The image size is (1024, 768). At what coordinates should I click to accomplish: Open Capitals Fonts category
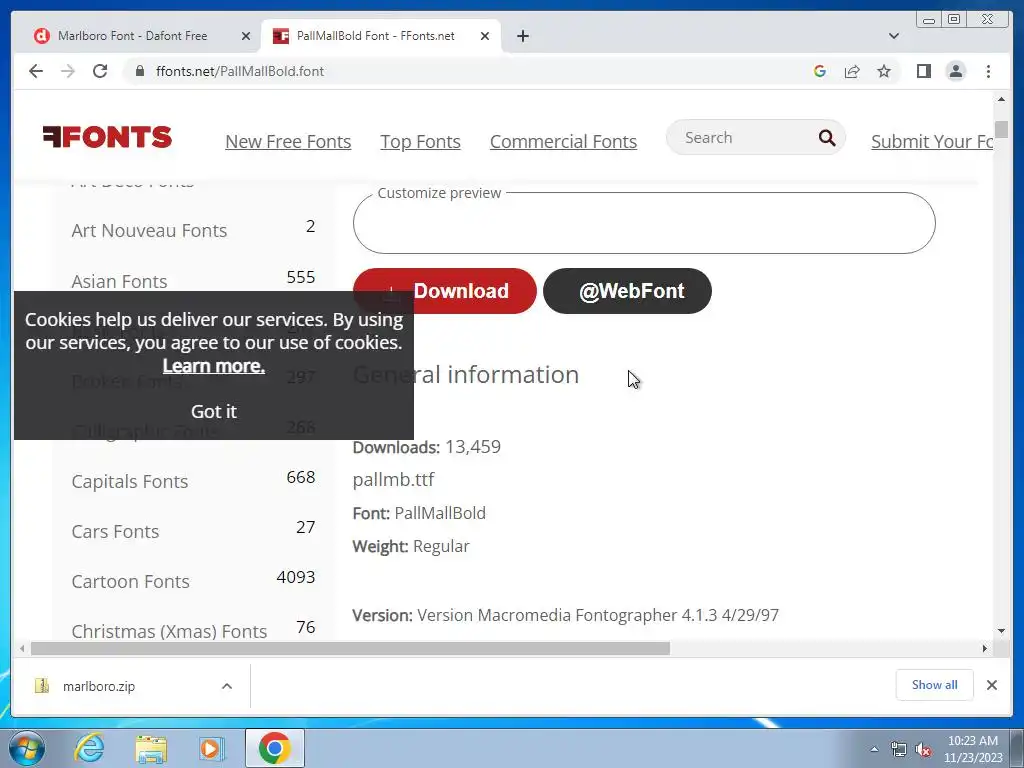(129, 481)
